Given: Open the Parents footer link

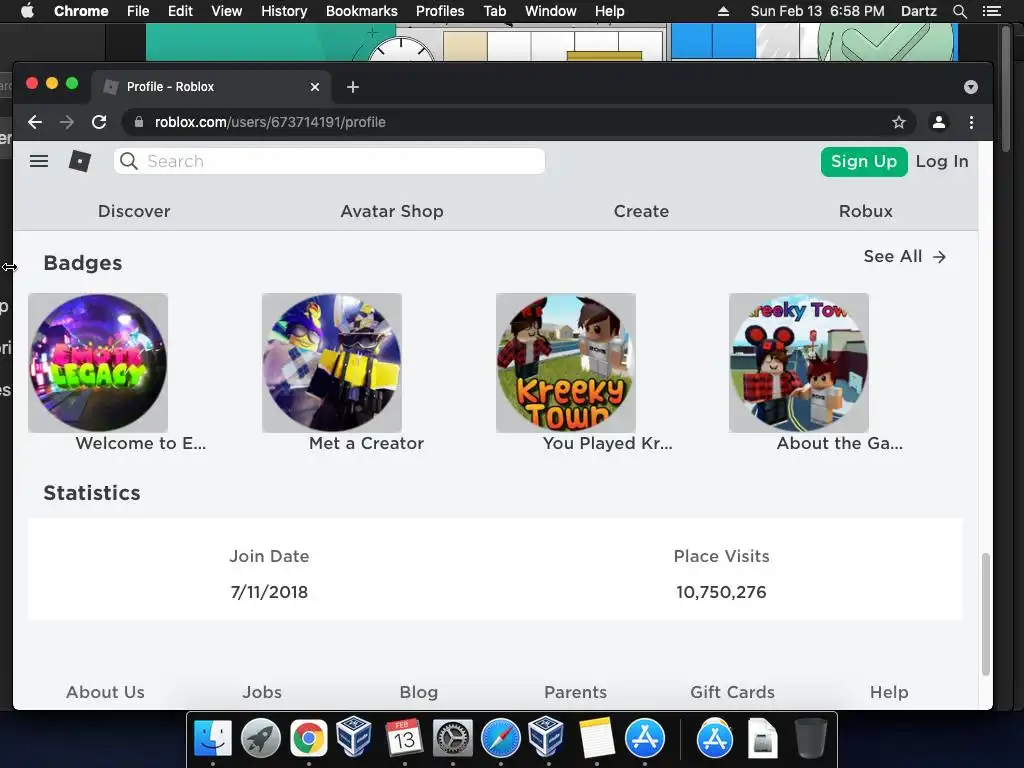Looking at the screenshot, I should (x=575, y=692).
